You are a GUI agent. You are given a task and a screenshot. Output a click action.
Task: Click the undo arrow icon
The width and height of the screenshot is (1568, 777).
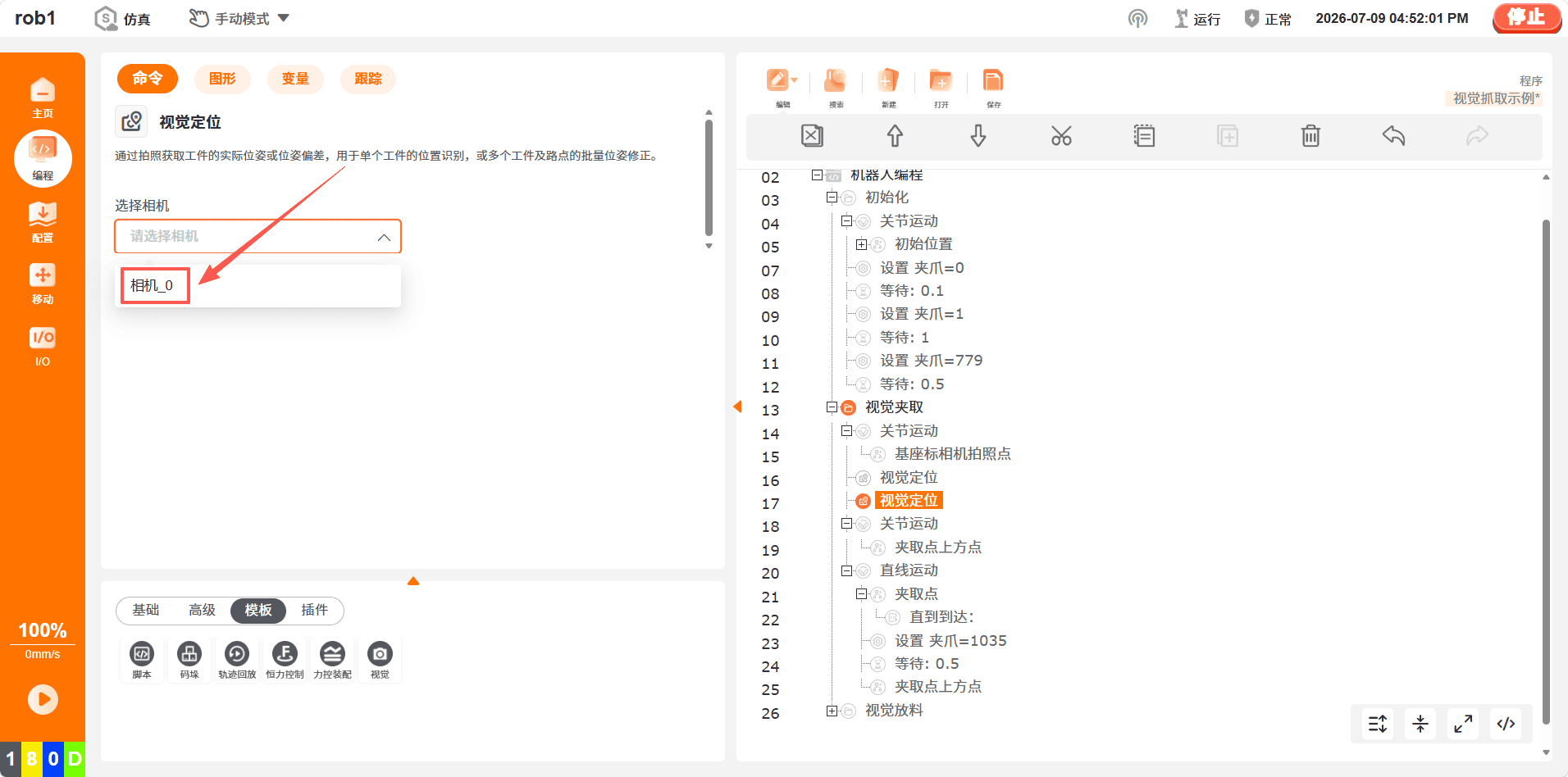[1393, 136]
